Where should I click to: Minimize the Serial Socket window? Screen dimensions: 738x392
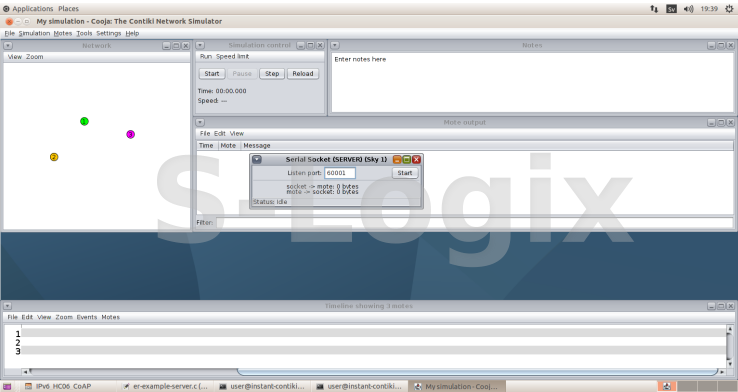397,160
